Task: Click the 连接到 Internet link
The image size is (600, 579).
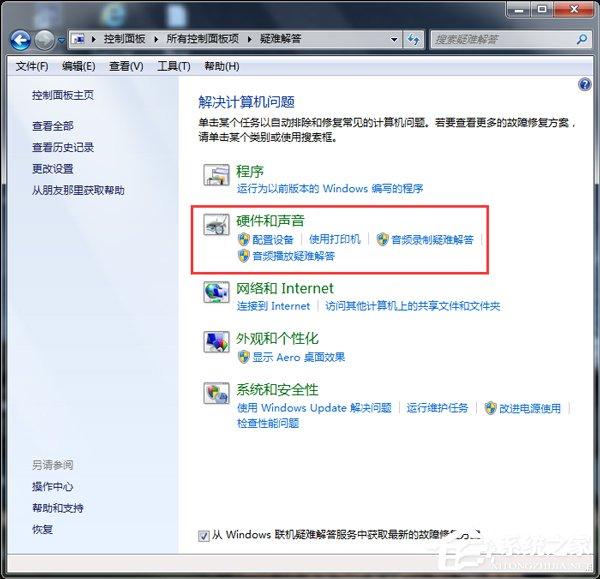Action: click(273, 306)
